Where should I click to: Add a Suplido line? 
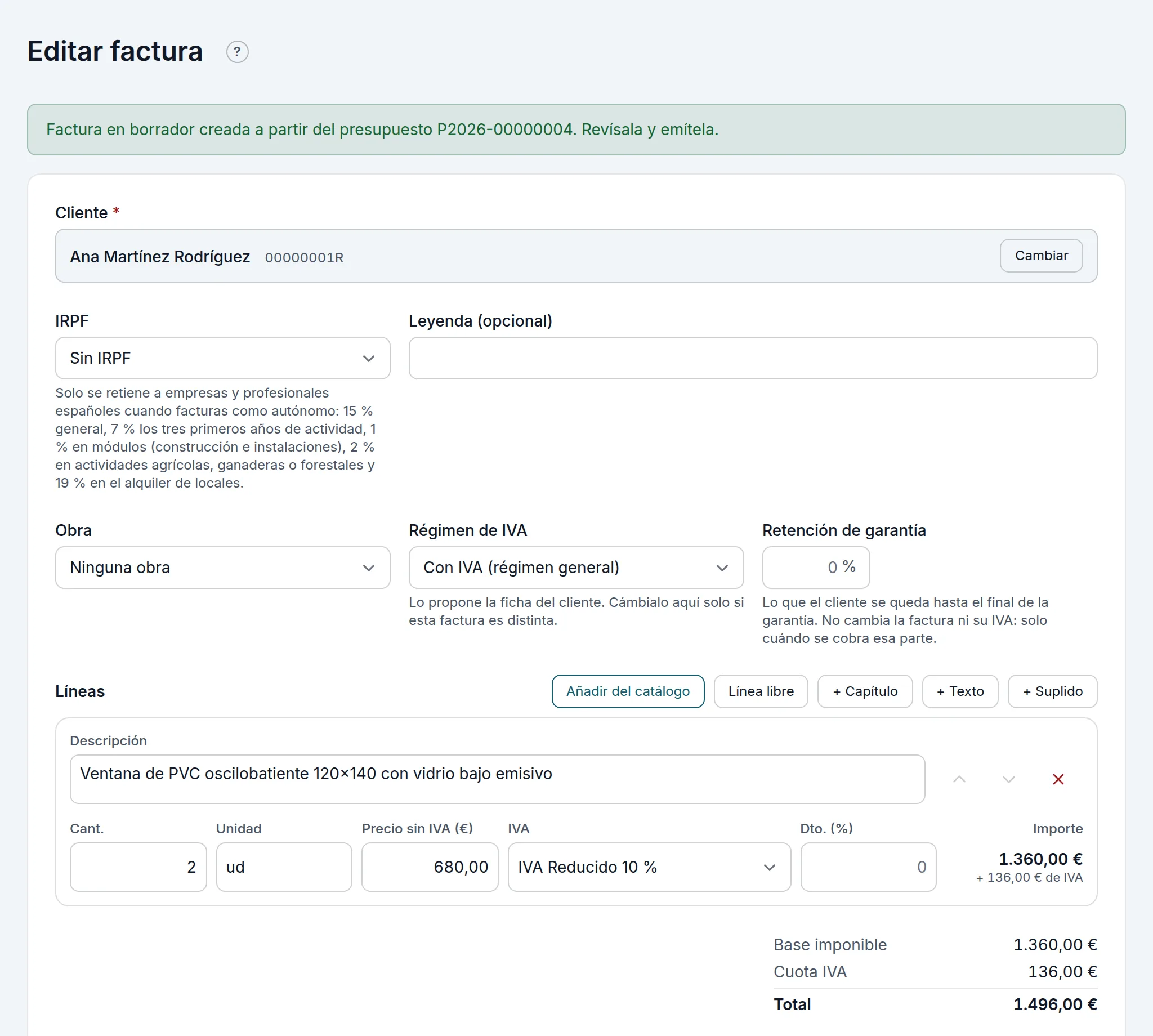[1052, 691]
